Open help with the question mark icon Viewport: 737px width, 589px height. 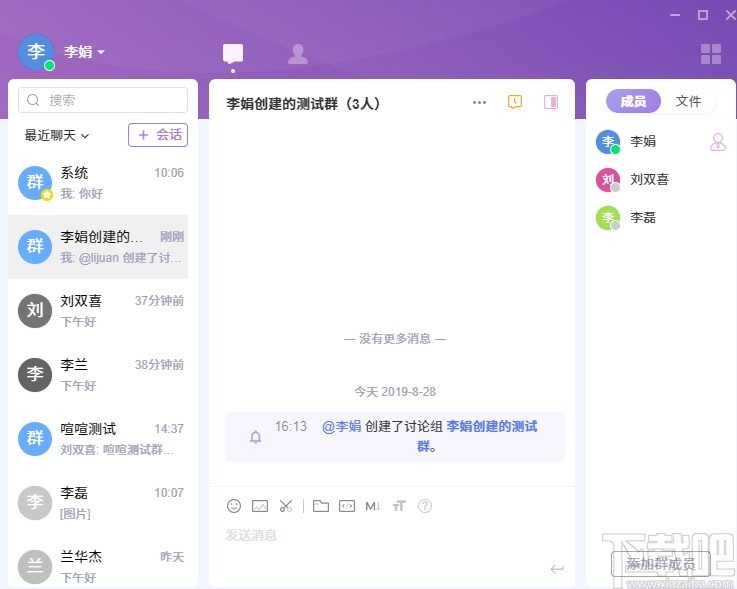pyautogui.click(x=425, y=506)
